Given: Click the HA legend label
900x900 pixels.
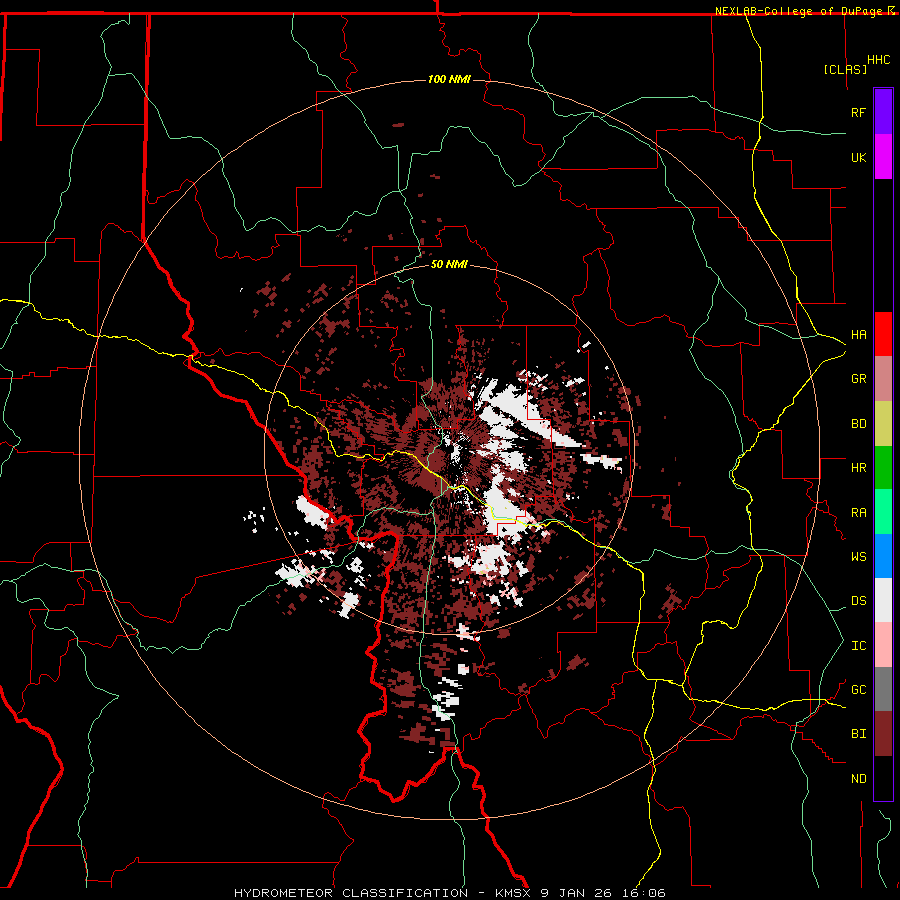Looking at the screenshot, I should [858, 335].
